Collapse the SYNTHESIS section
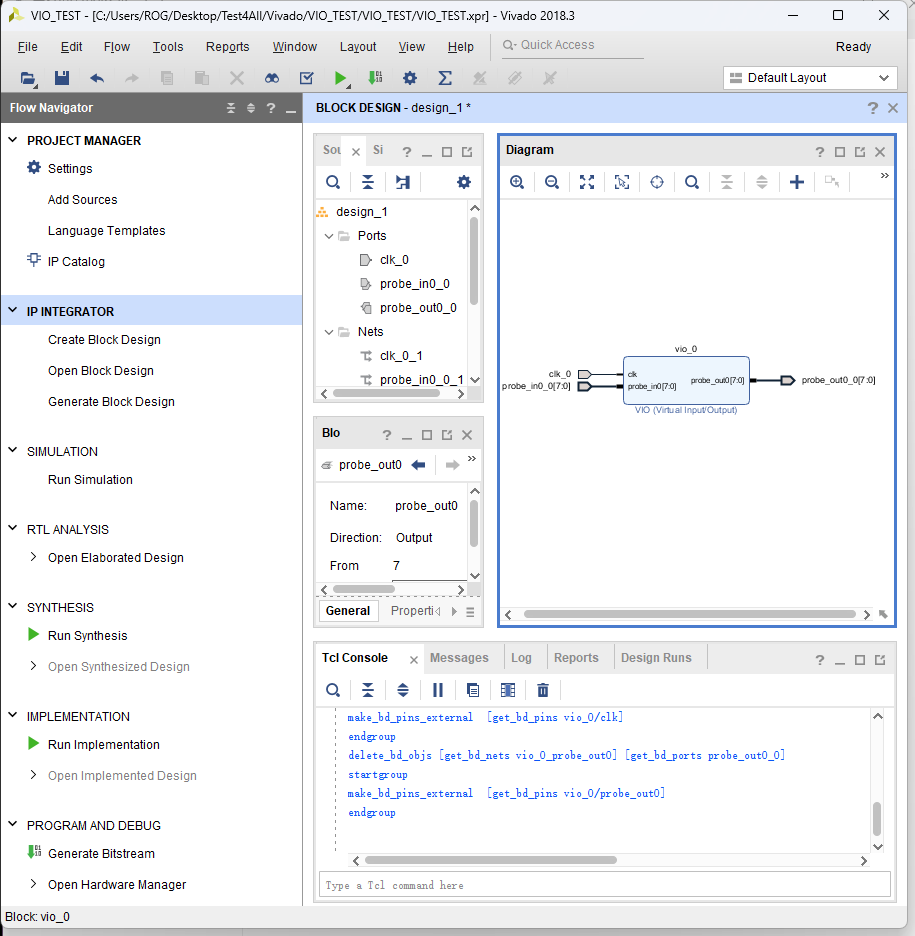This screenshot has width=915, height=936. point(13,606)
